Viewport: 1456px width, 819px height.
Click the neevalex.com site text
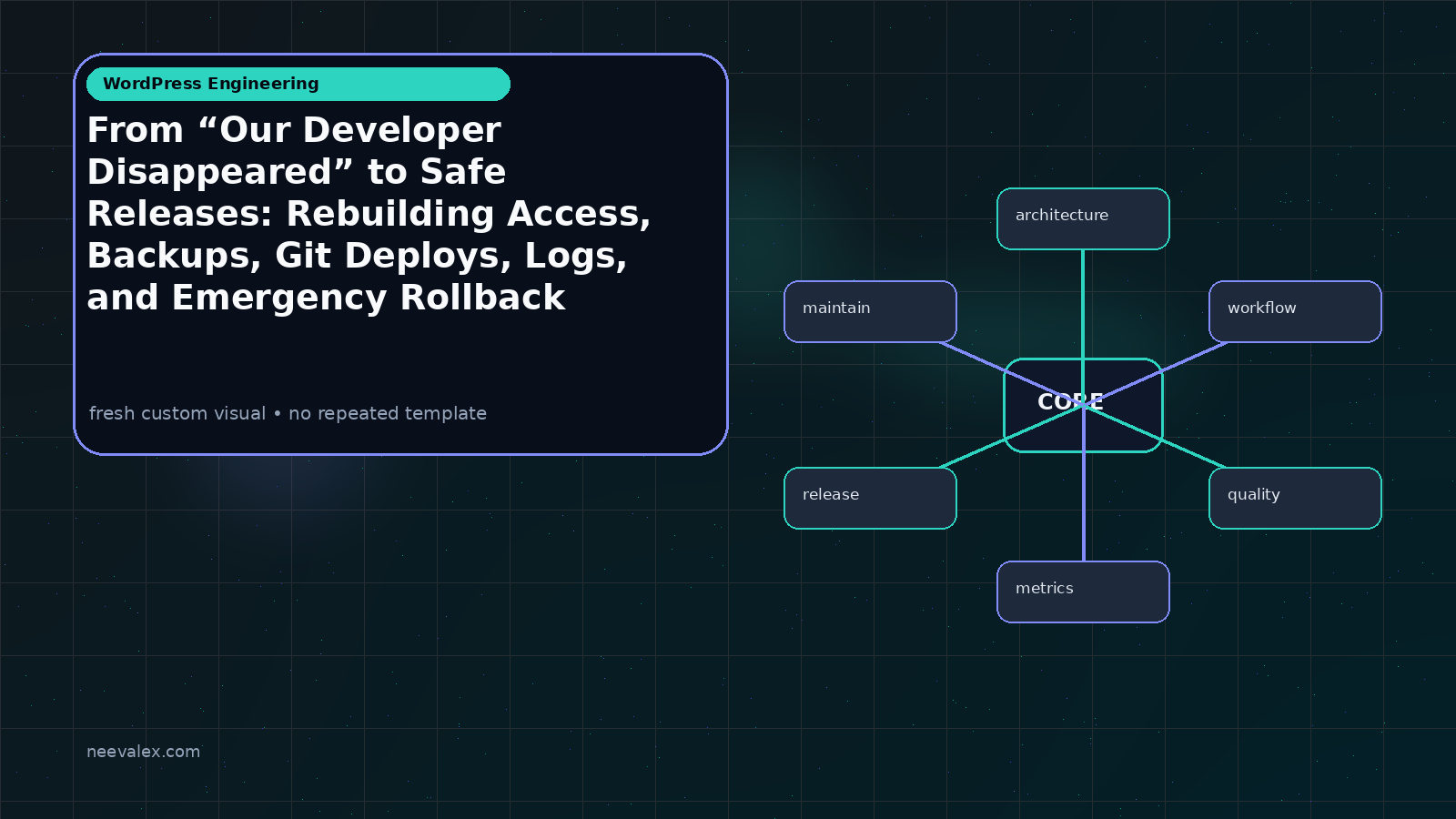pos(143,752)
